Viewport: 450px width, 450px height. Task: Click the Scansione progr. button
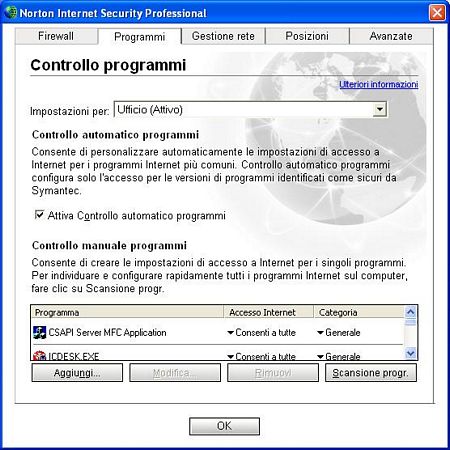371,372
